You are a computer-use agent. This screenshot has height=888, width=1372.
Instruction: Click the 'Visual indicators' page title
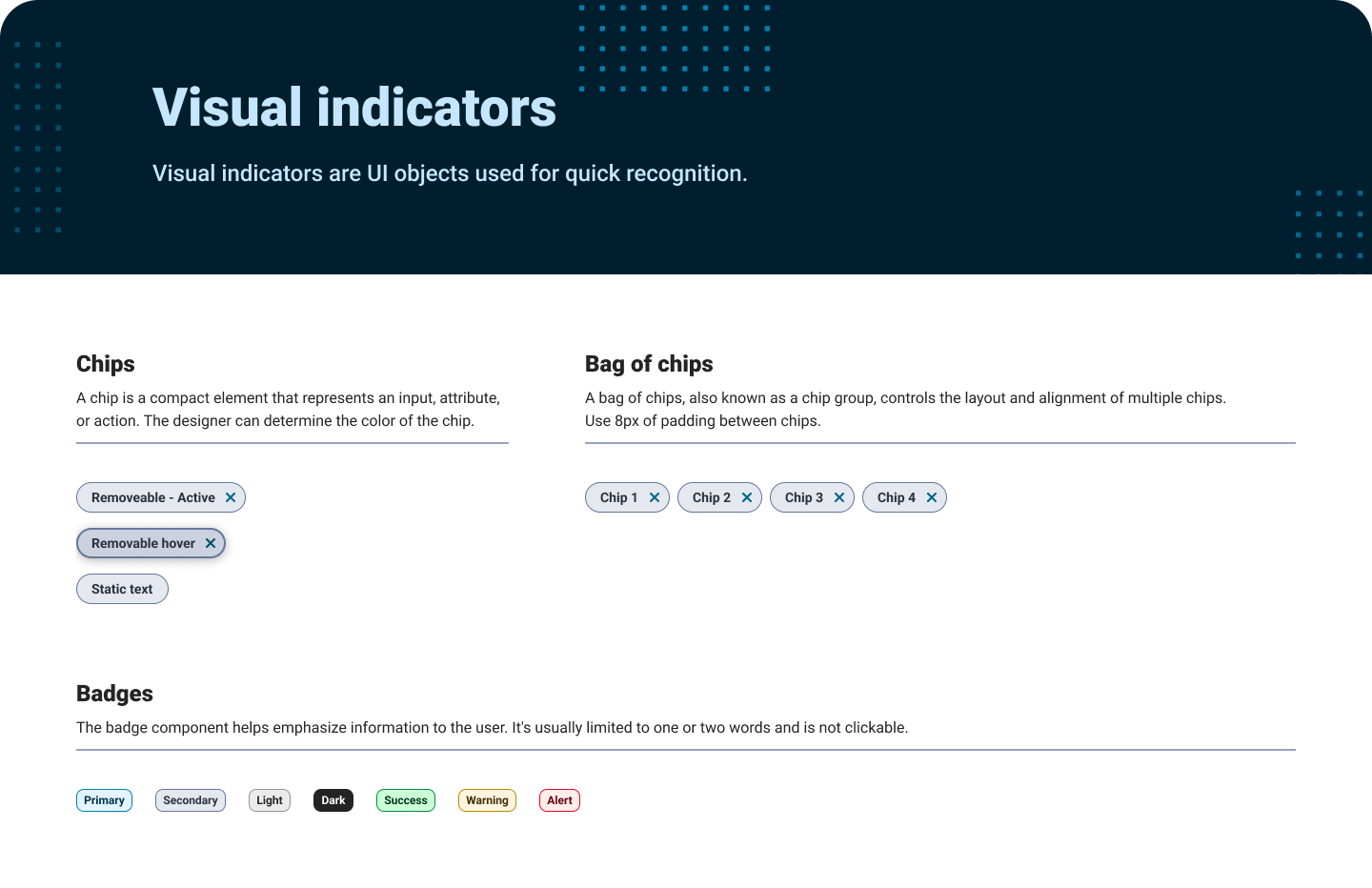tap(354, 107)
